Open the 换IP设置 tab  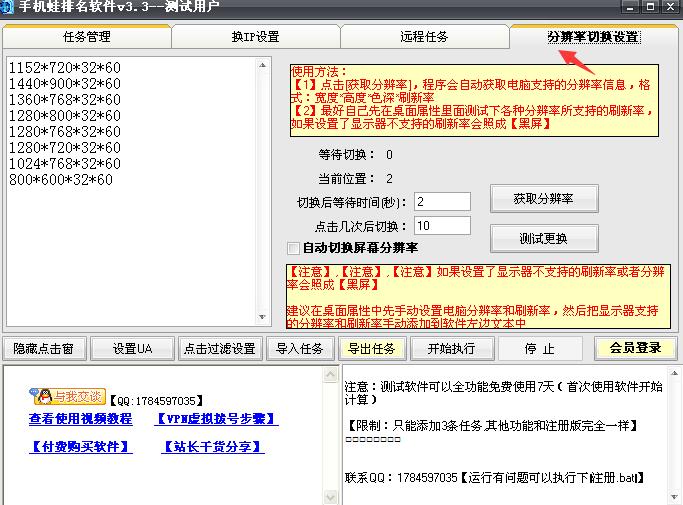click(x=255, y=37)
